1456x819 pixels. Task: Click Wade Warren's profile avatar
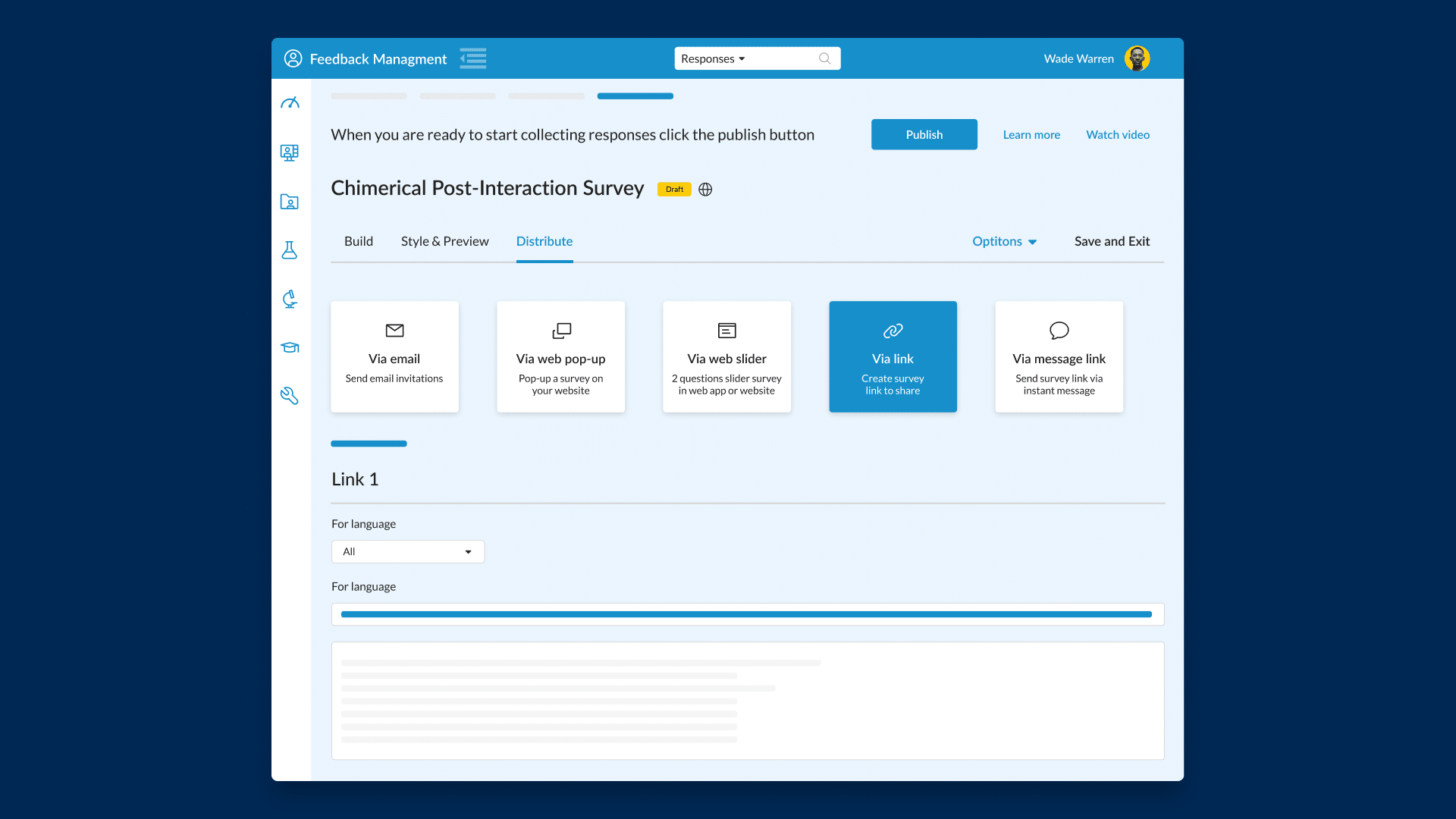coord(1137,58)
